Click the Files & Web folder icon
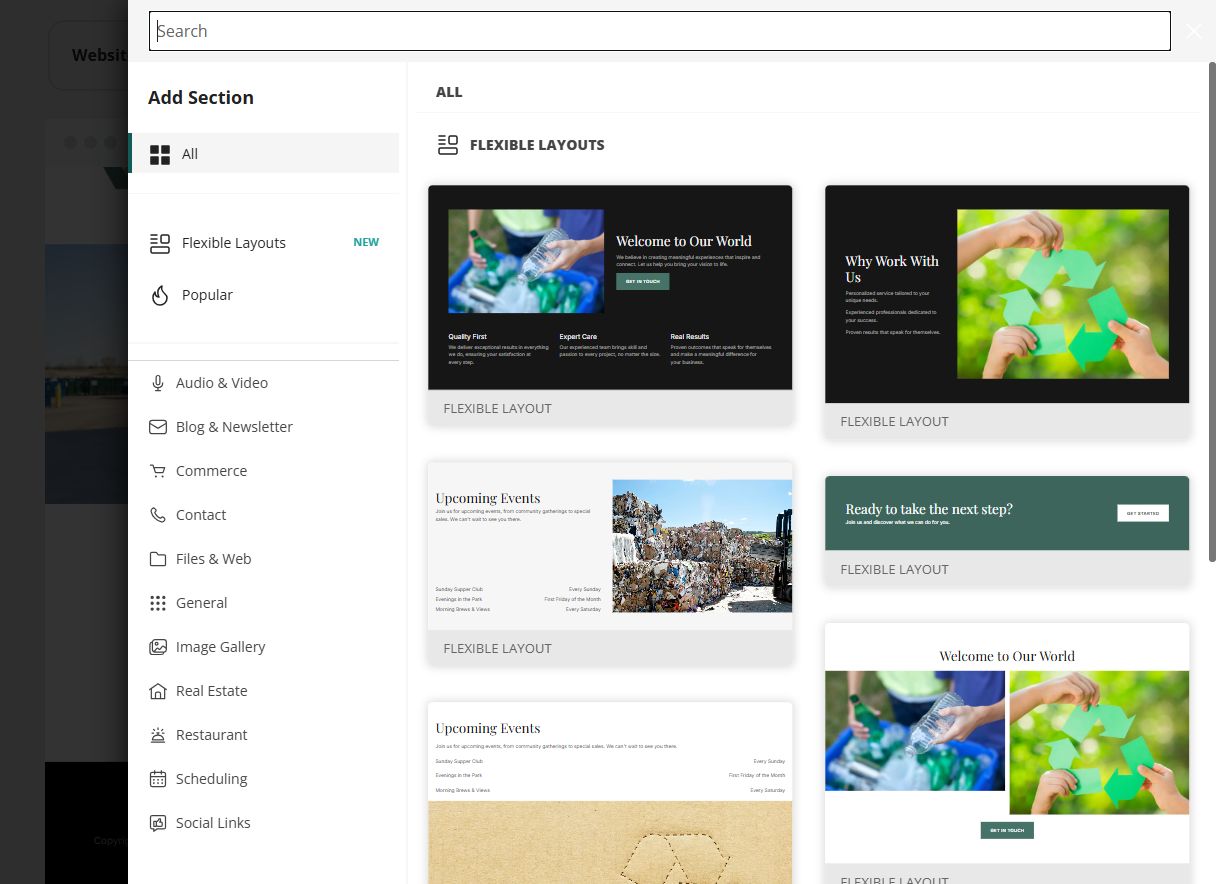Viewport: 1216px width, 884px height. point(158,559)
